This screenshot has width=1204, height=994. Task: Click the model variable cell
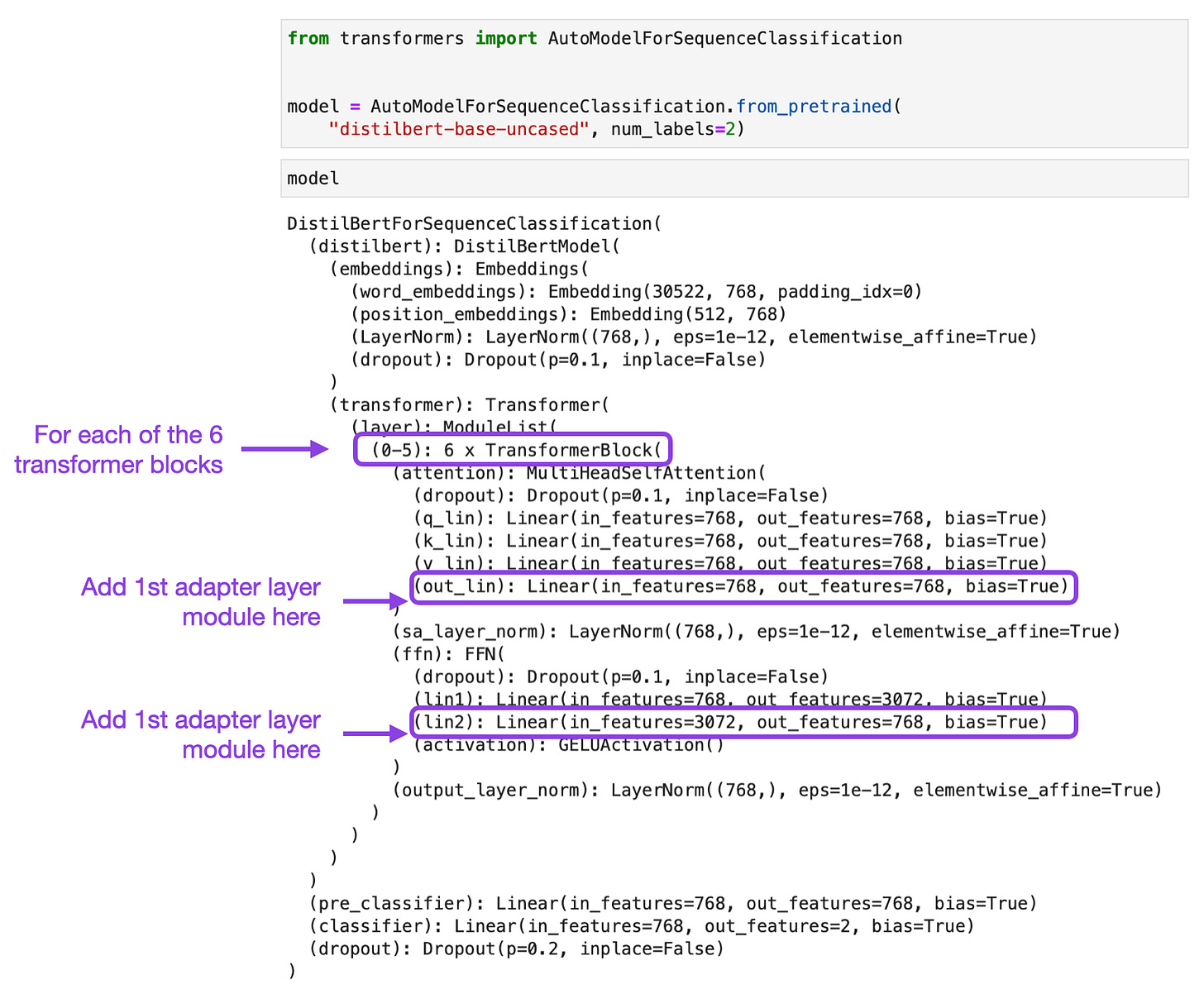(x=313, y=178)
